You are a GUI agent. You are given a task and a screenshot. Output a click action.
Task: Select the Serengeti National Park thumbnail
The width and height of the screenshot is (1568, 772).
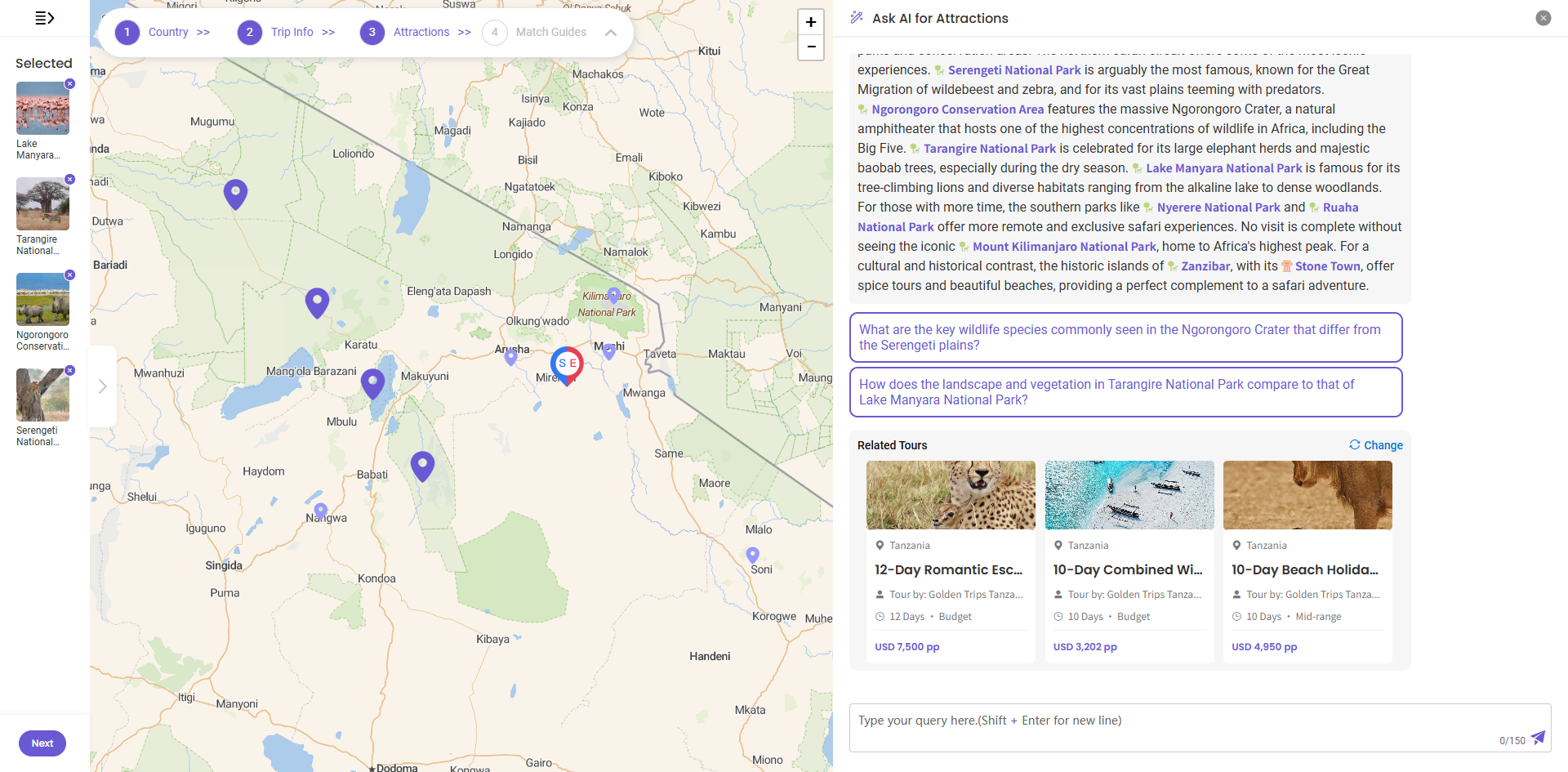coord(42,395)
